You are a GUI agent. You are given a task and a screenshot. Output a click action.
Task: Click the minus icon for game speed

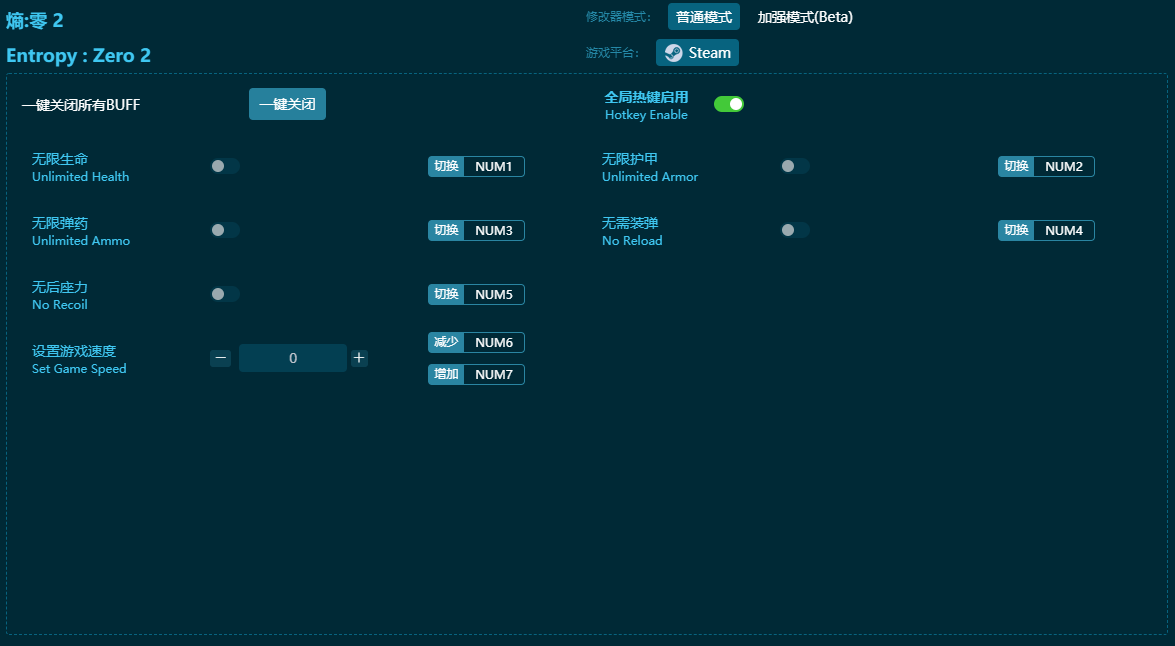(x=221, y=358)
